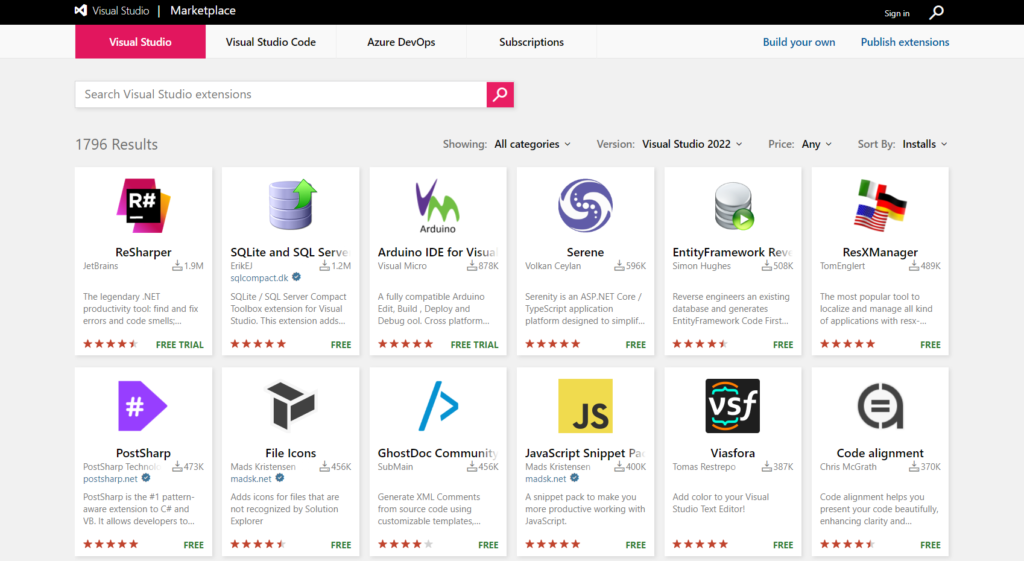Focus the Search Visual Studio extensions field
1024x561 pixels.
tap(280, 94)
